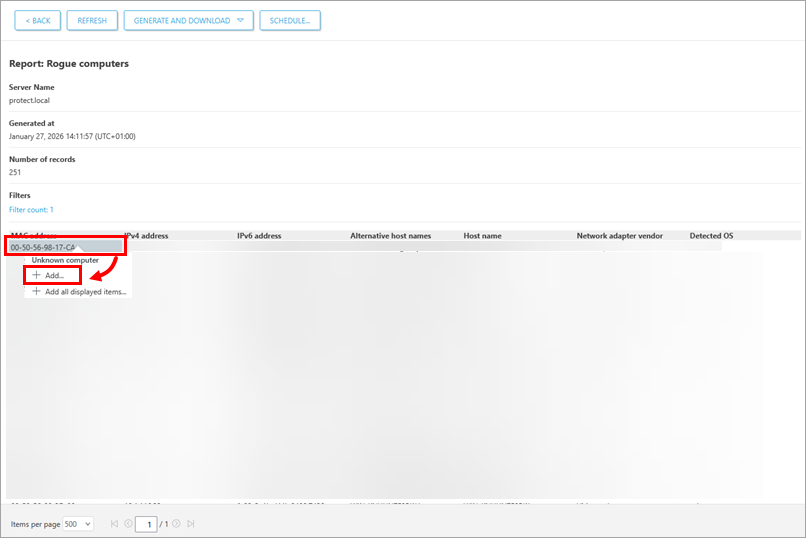
Task: Click the plus icon beside Add all displayed items
Action: tap(37, 292)
